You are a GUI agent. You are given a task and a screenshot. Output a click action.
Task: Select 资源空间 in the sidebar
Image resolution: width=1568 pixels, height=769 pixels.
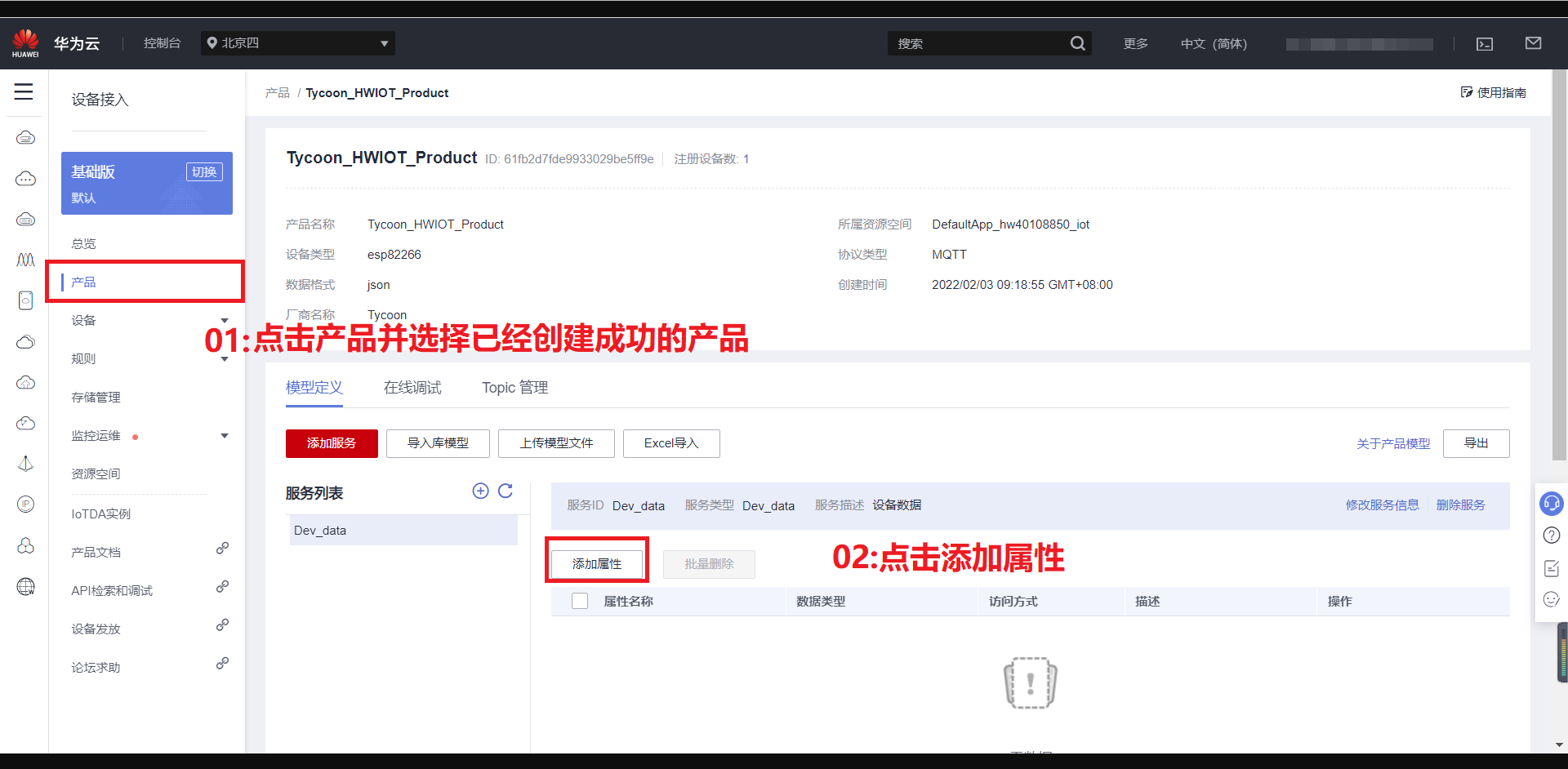coord(96,473)
